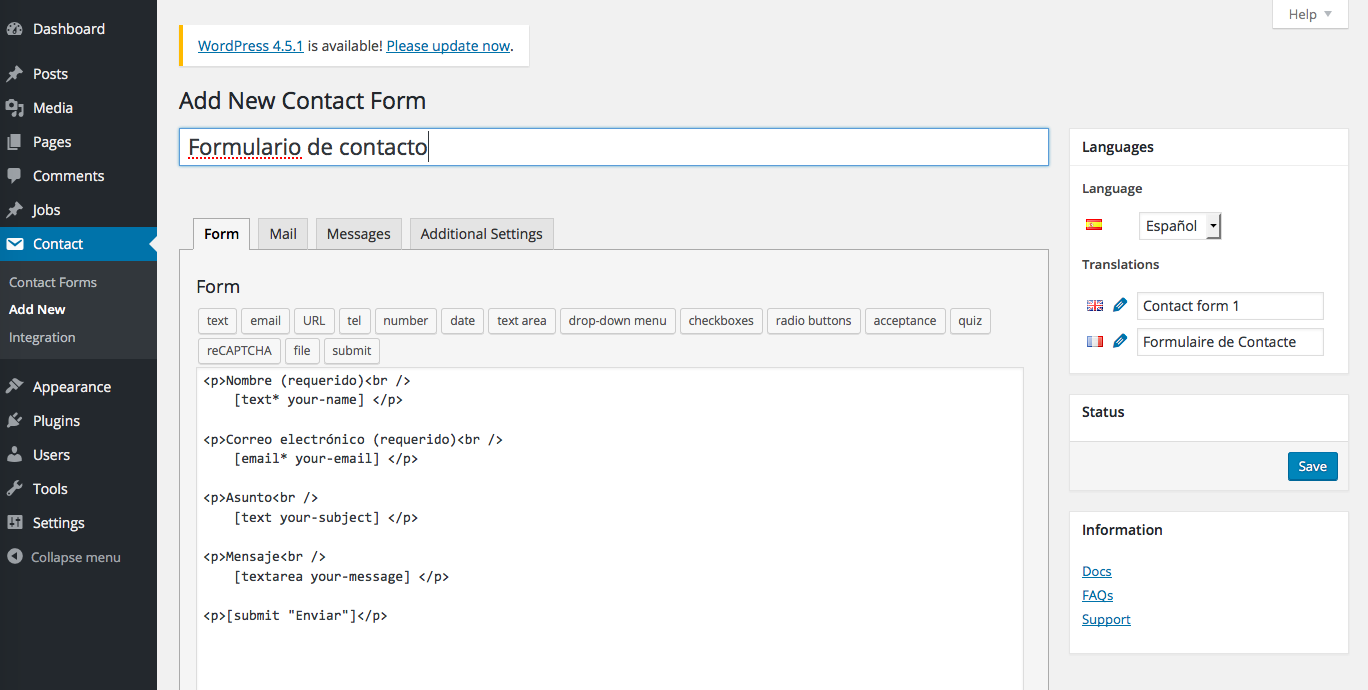Click the form title input field

(613, 147)
